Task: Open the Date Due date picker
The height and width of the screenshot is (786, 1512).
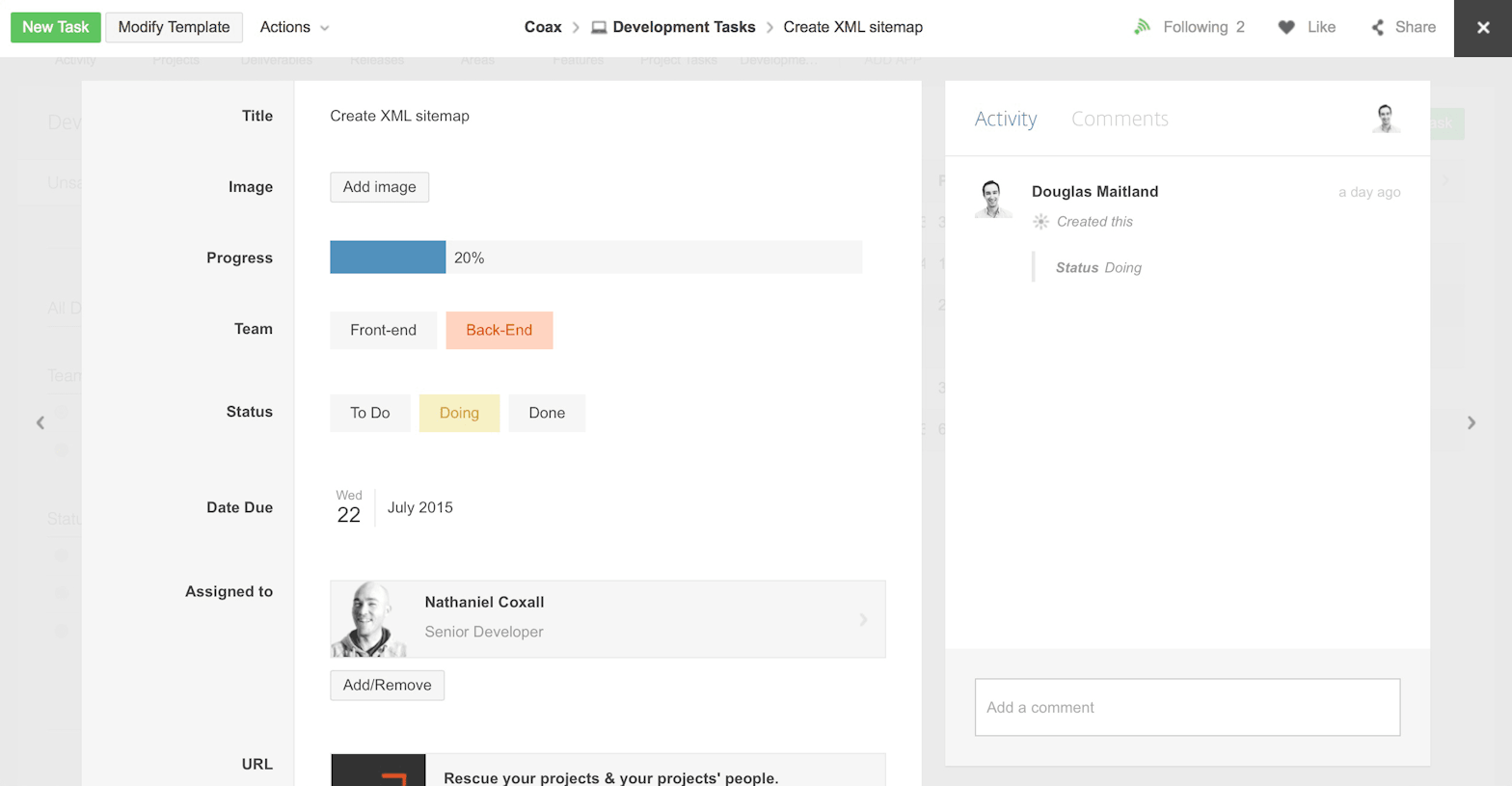Action: (x=394, y=507)
